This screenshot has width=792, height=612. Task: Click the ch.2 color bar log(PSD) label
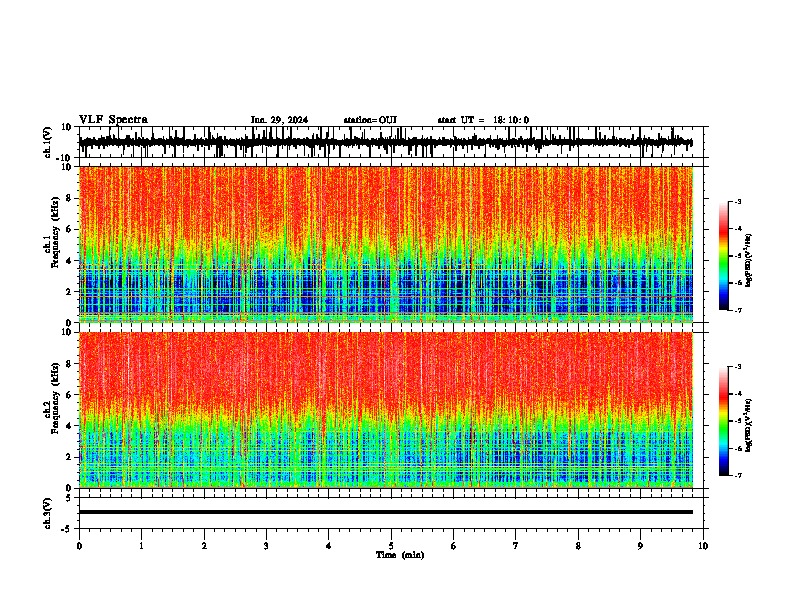[748, 426]
